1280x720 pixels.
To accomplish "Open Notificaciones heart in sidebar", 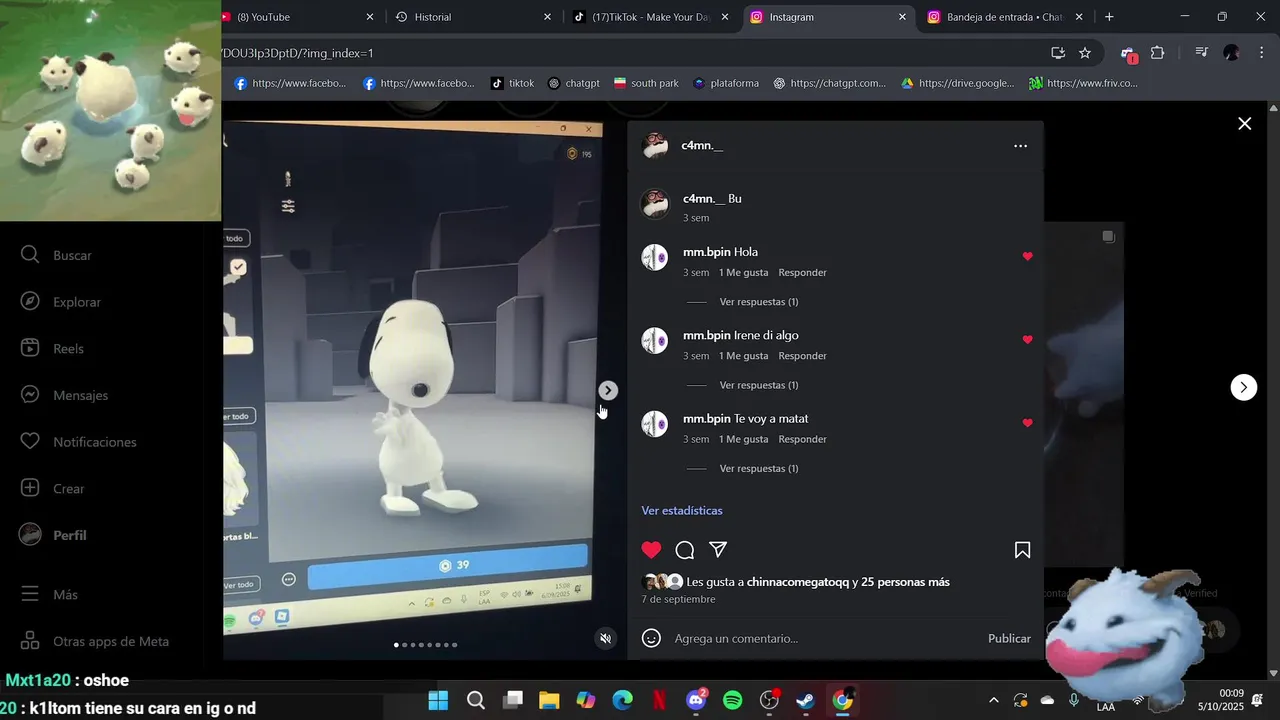I will pos(78,442).
